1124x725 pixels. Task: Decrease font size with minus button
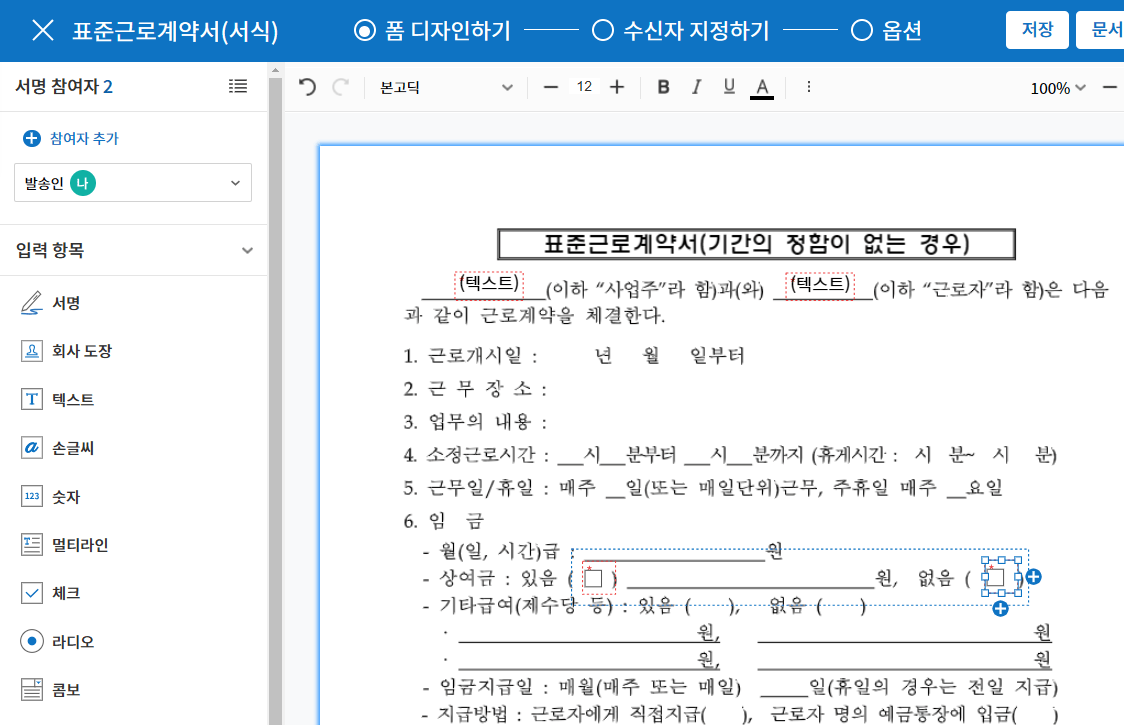click(551, 87)
